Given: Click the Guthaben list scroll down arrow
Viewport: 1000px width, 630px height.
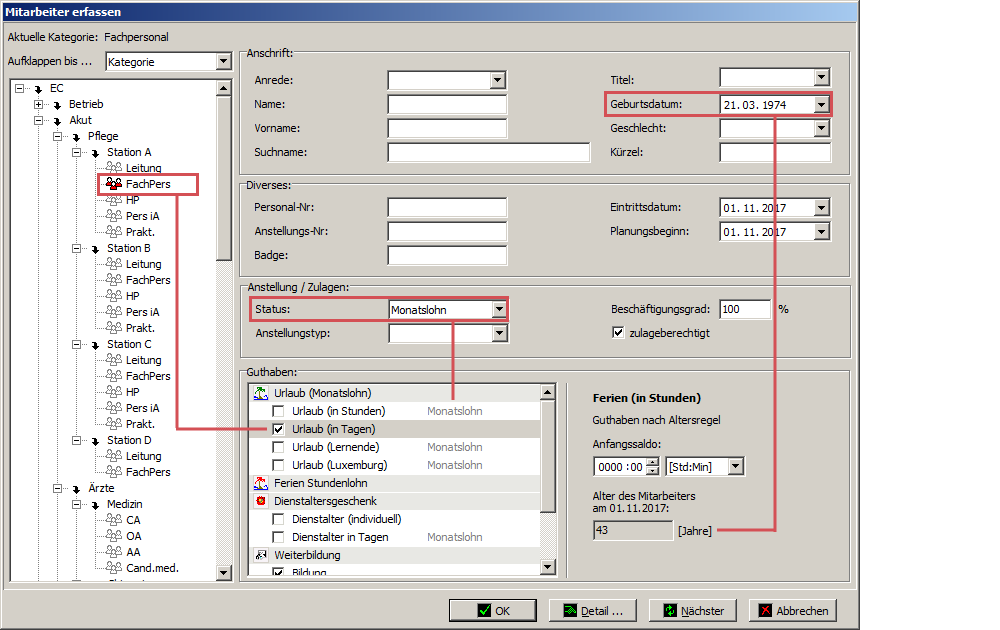Looking at the screenshot, I should click(x=547, y=566).
